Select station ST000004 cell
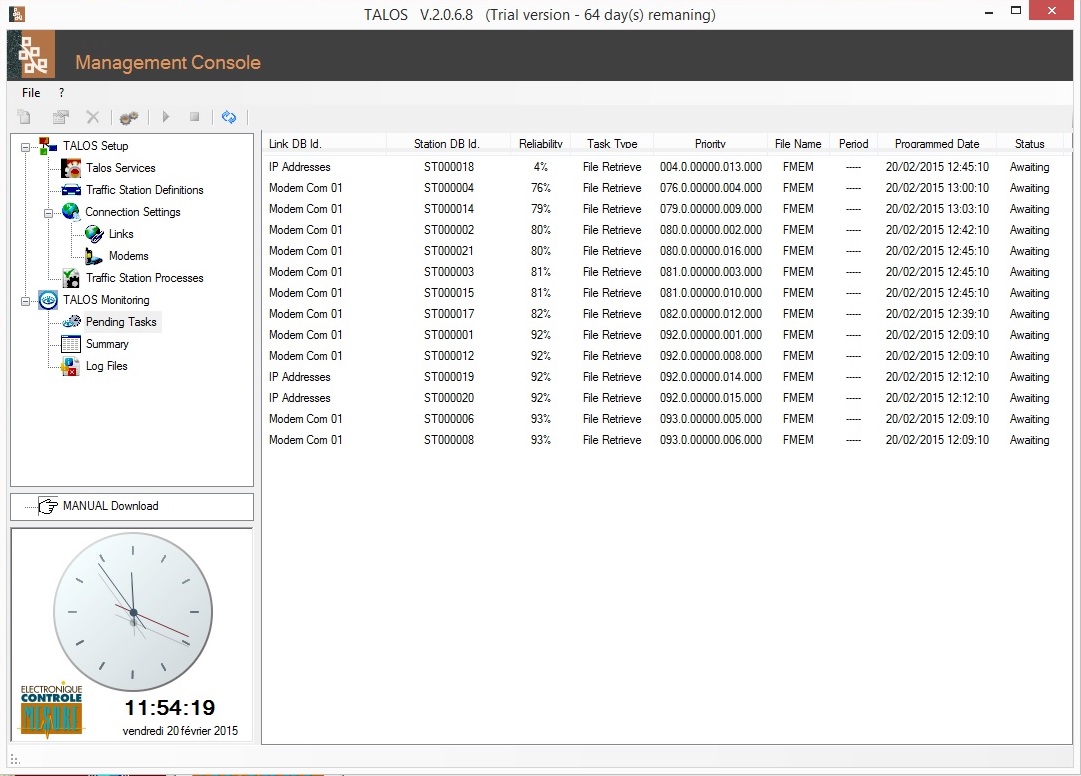1081x776 pixels. (x=449, y=187)
